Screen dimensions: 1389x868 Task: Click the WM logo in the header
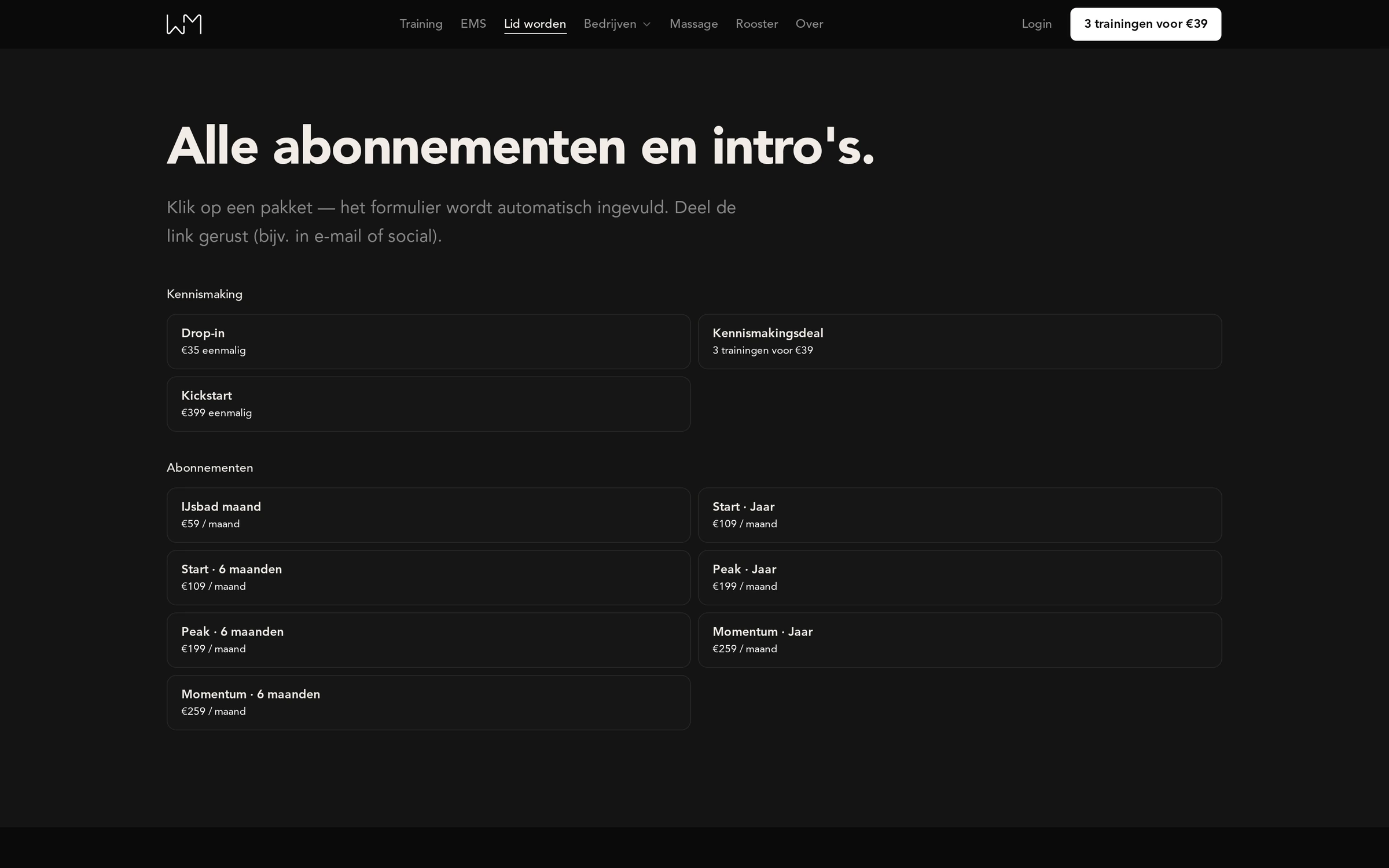[x=184, y=24]
